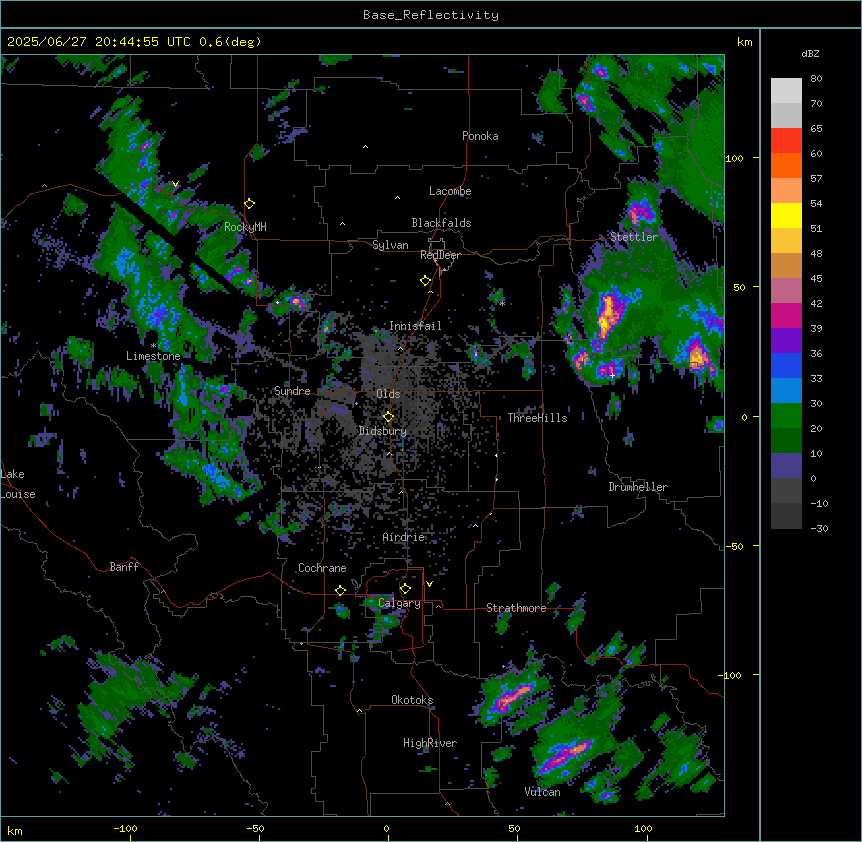The width and height of the screenshot is (862, 842).
Task: Pick the dark blue 33-36 dBZ legend swatch
Action: (786, 365)
